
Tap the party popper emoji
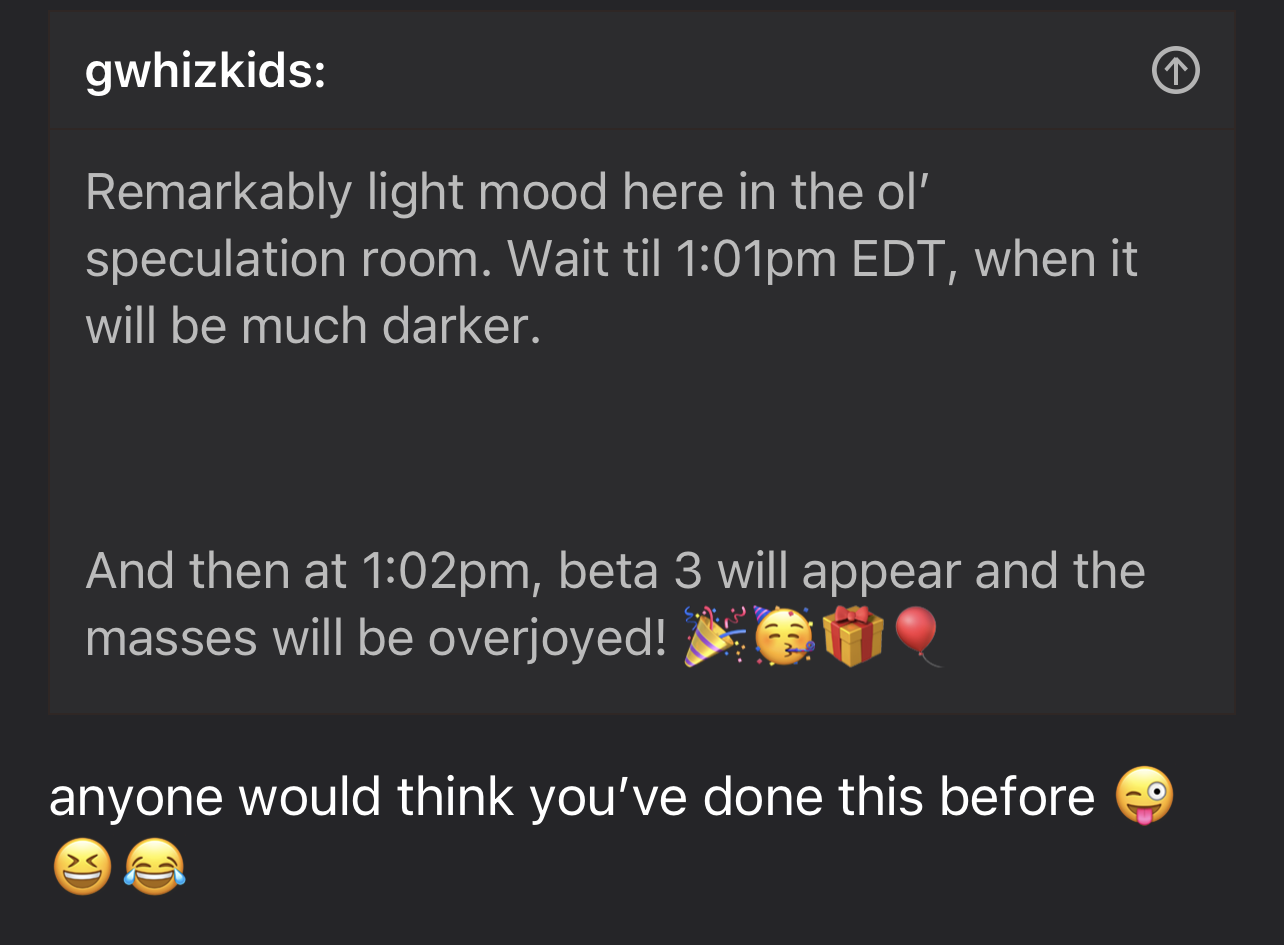(714, 636)
